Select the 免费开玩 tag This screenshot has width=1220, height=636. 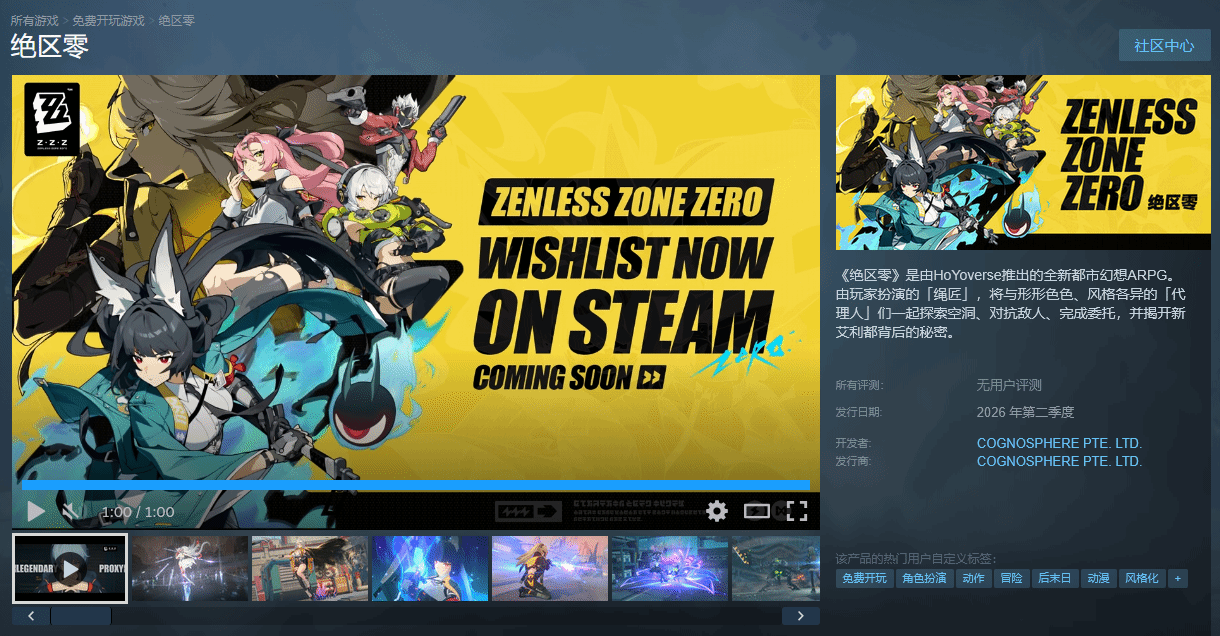[x=864, y=578]
